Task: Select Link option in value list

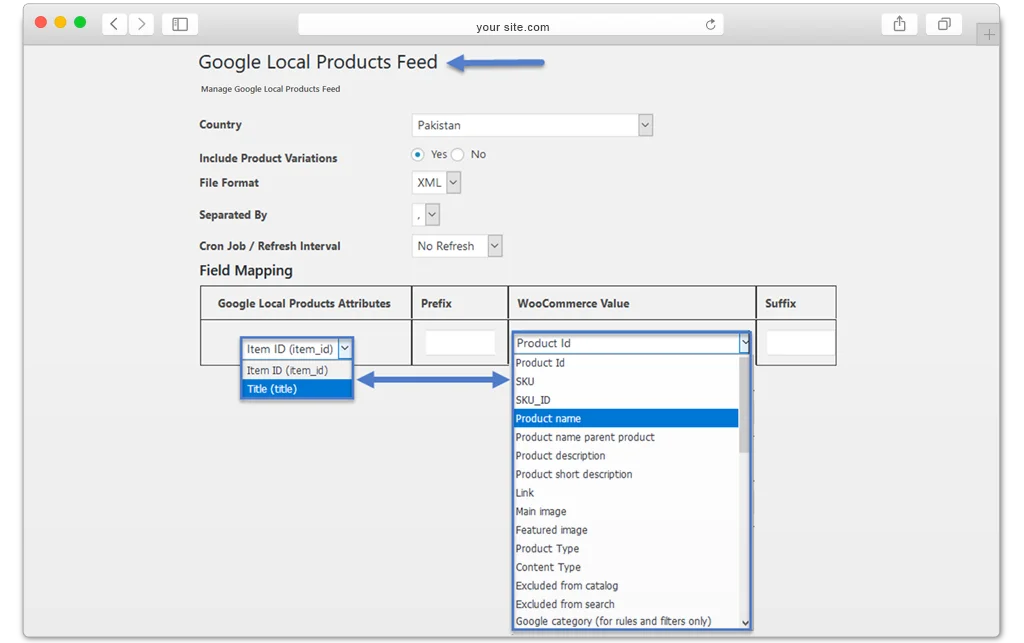Action: pos(626,493)
